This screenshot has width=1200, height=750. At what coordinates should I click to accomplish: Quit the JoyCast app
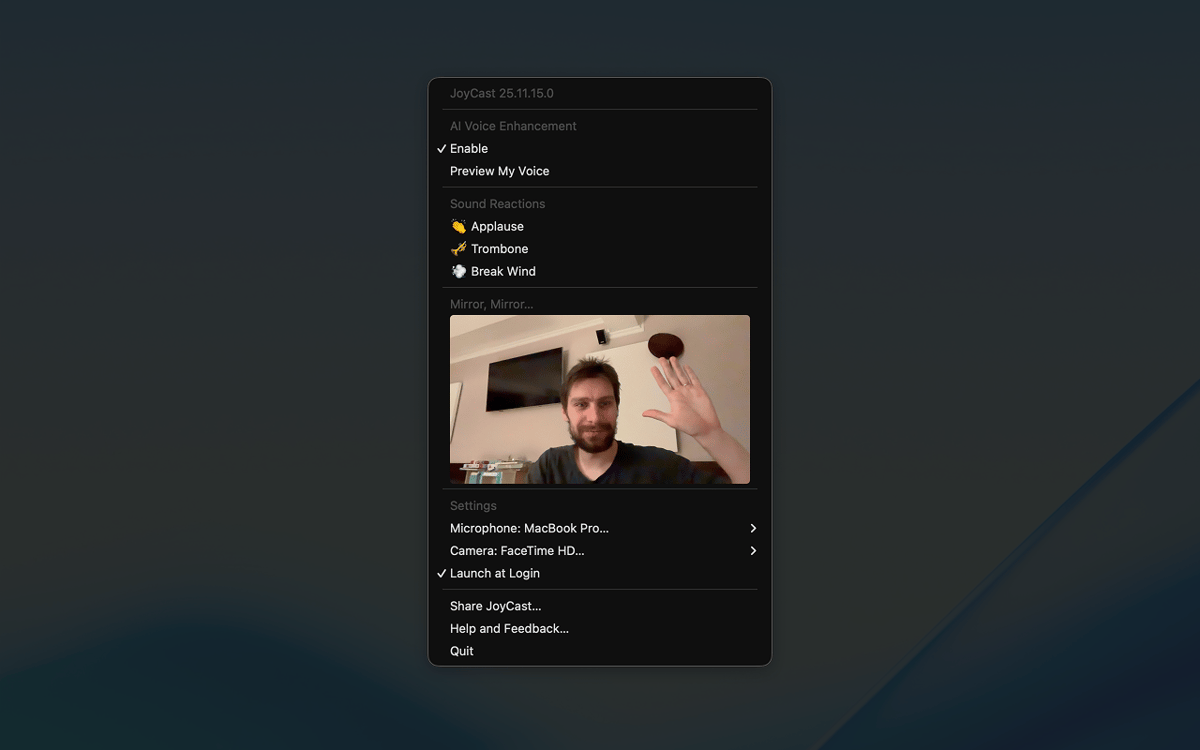click(462, 651)
